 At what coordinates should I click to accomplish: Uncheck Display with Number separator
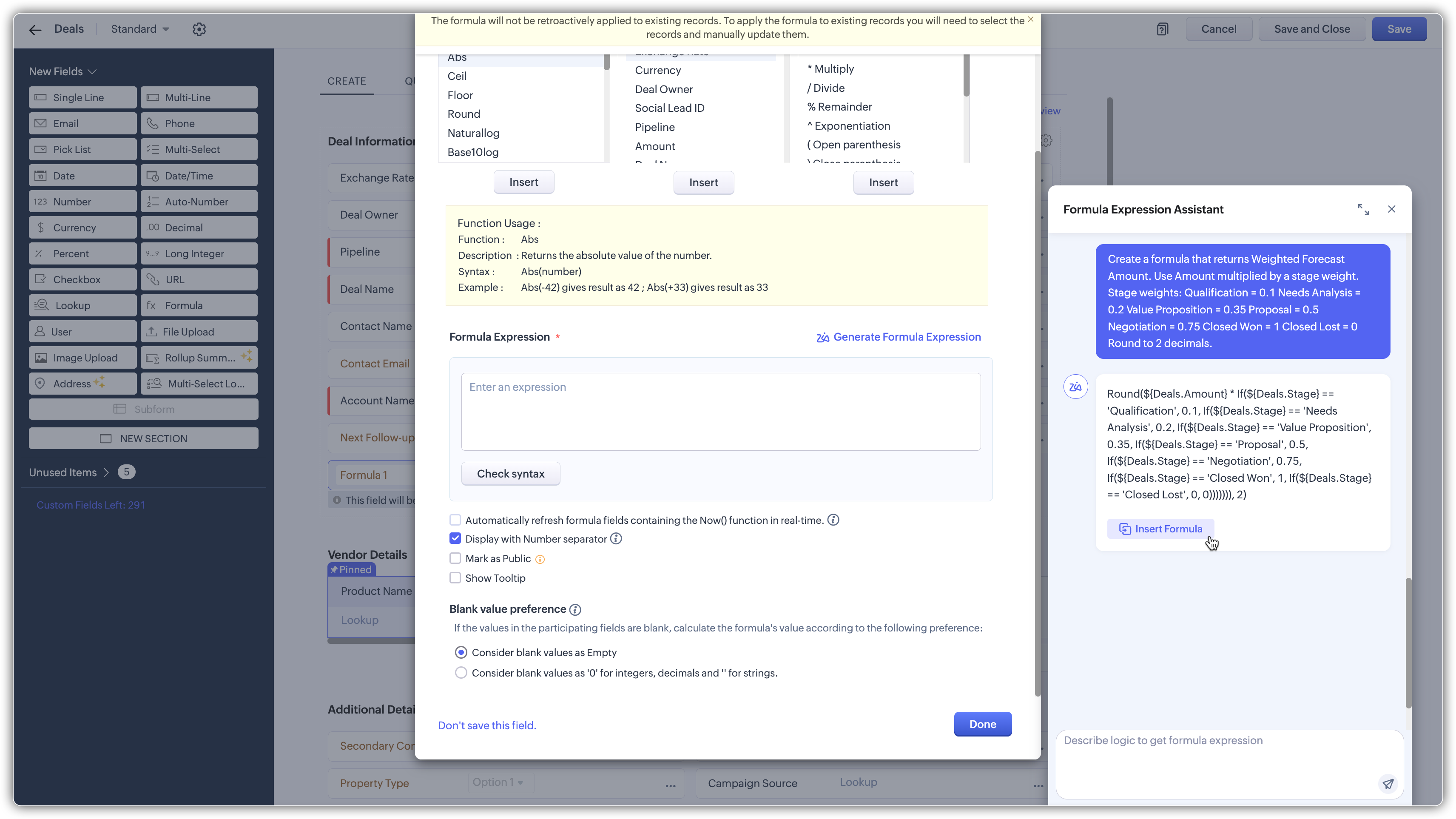pyautogui.click(x=455, y=539)
